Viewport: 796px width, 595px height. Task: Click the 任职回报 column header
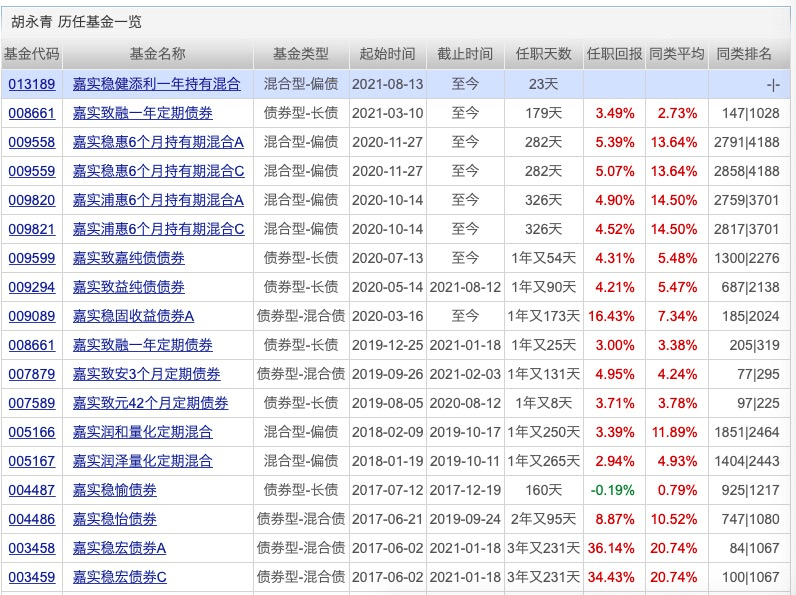(614, 54)
